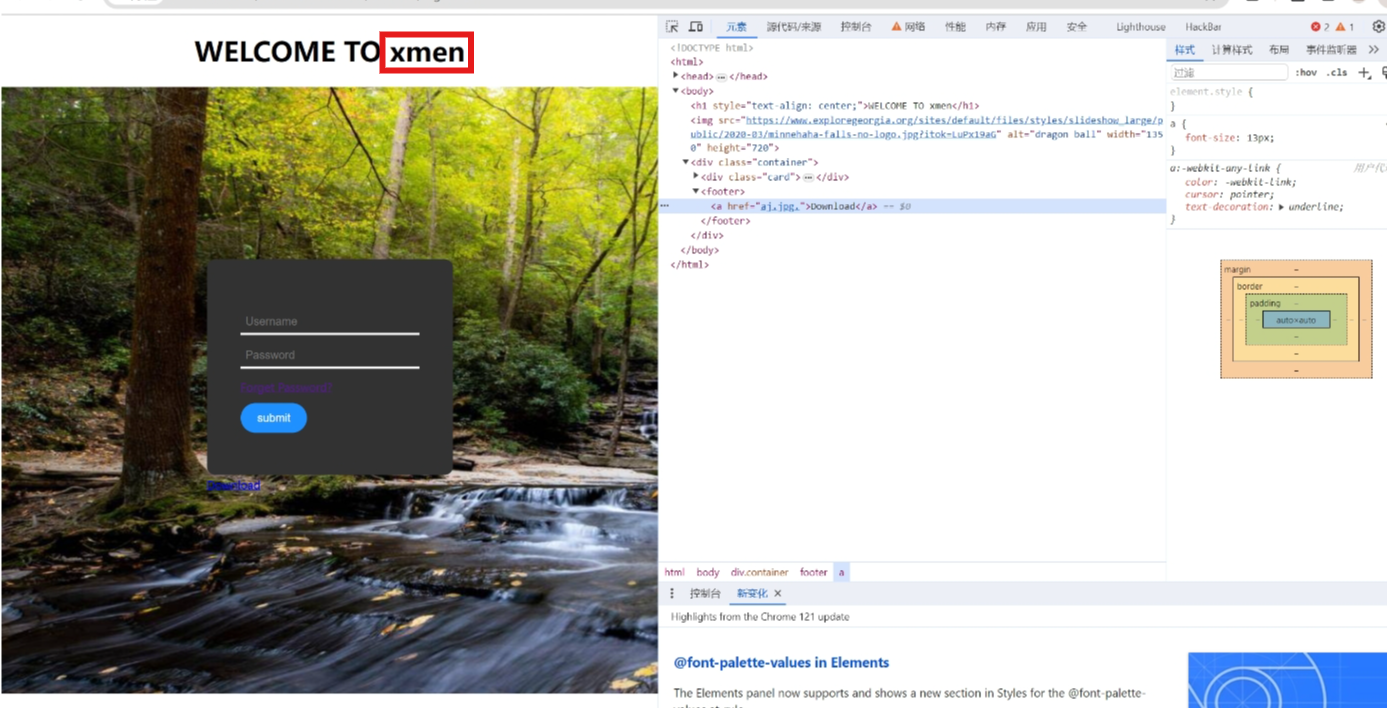
Task: Open the drawer three-dot menu
Action: [x=672, y=593]
